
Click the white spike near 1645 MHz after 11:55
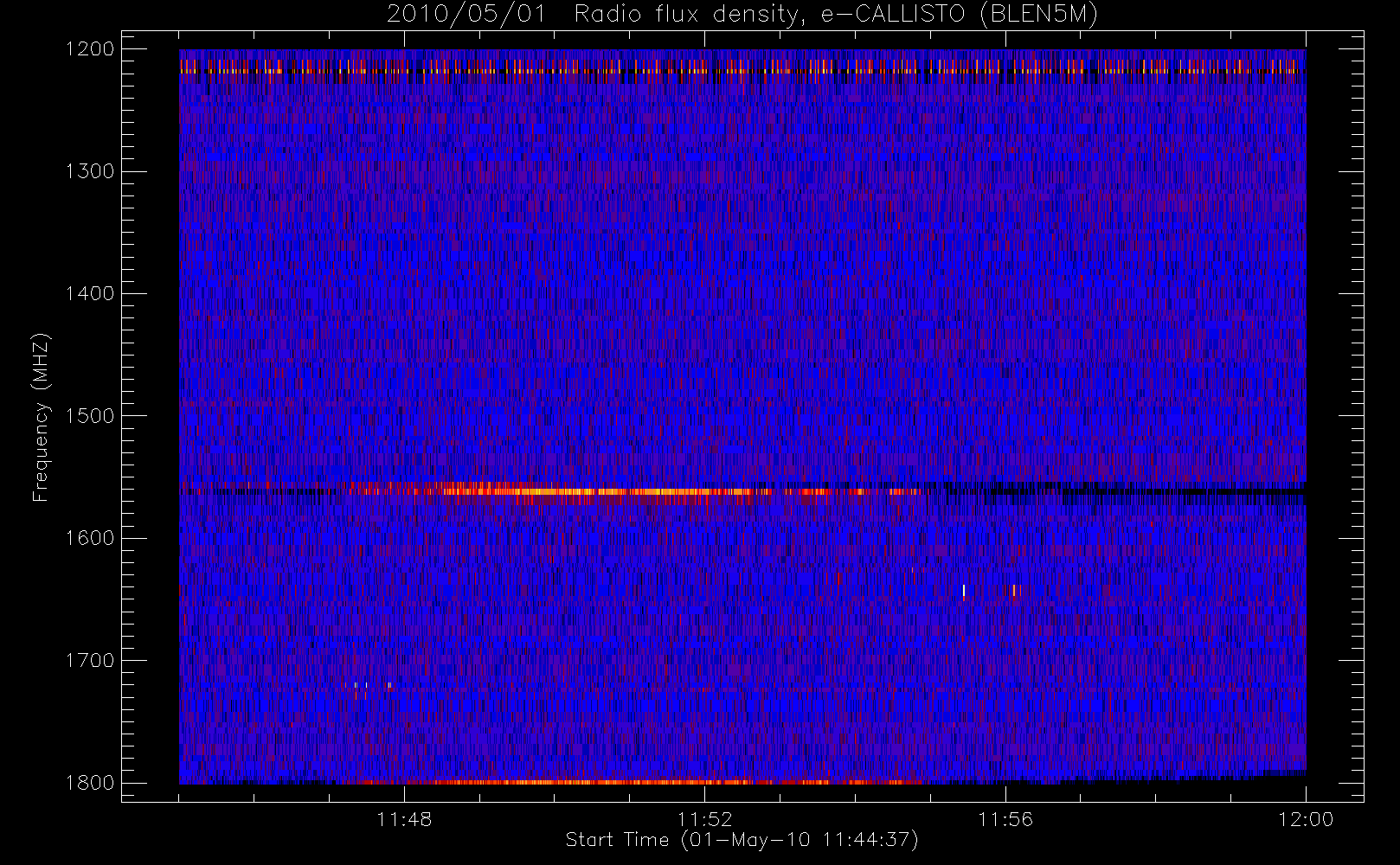coord(964,592)
